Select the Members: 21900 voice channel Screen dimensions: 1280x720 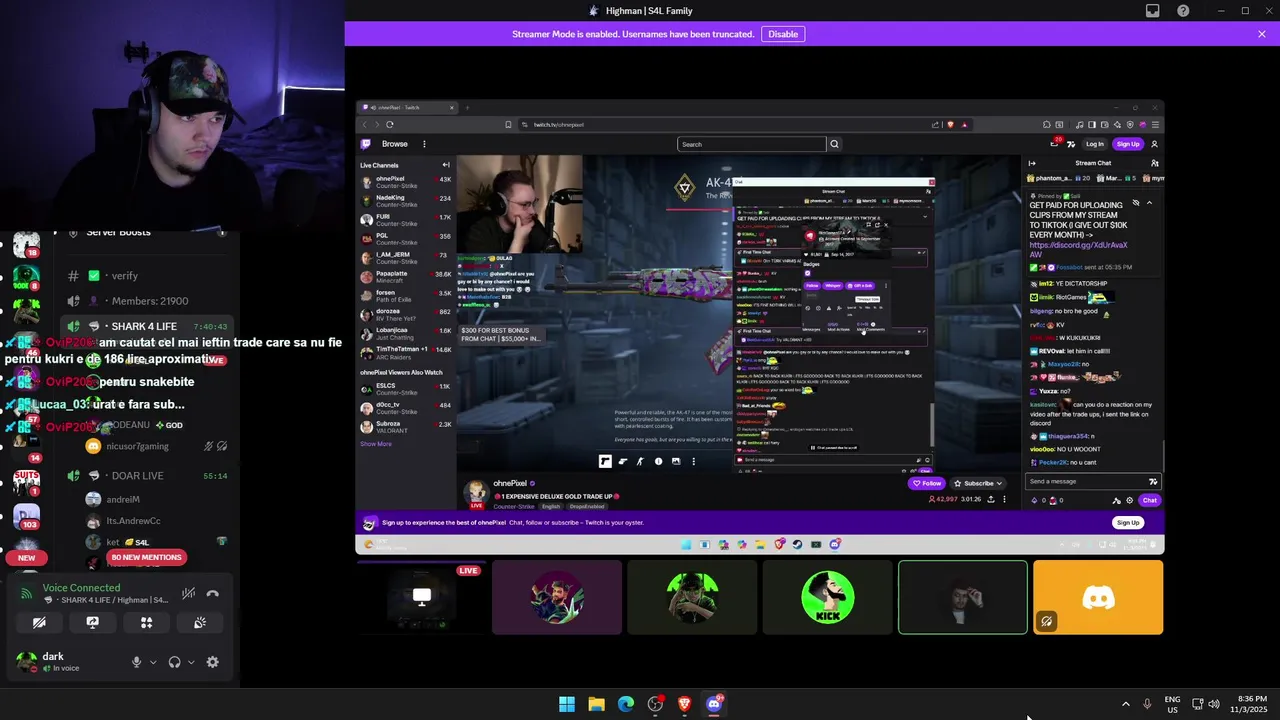149,301
